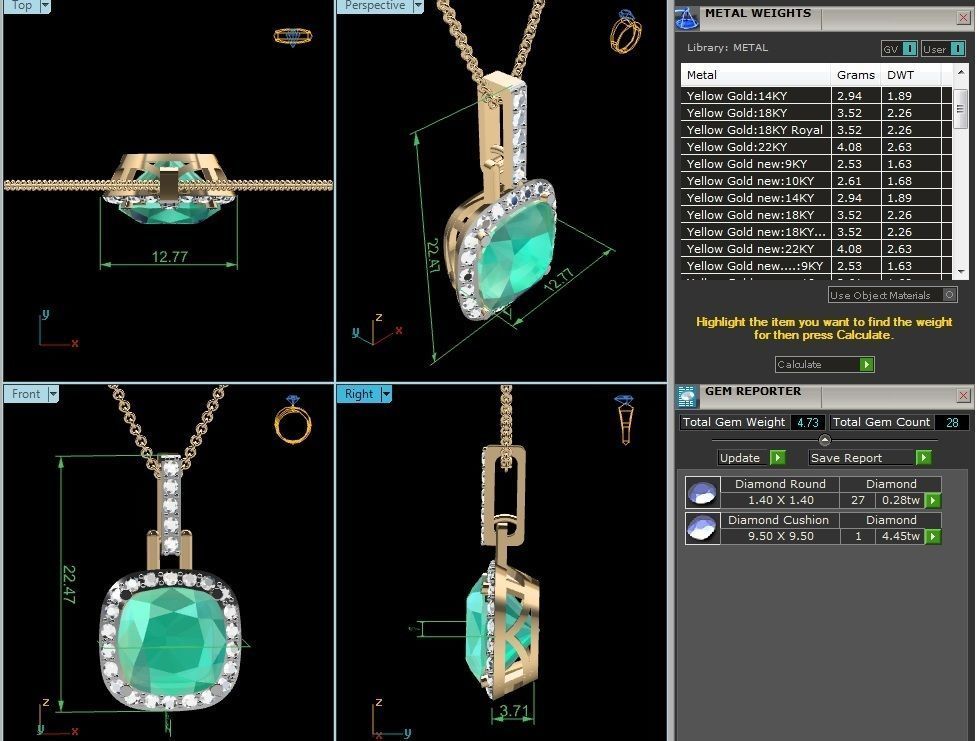Viewport: 977px width, 741px height.
Task: Click the Diamond Cushion shape label
Action: click(780, 520)
